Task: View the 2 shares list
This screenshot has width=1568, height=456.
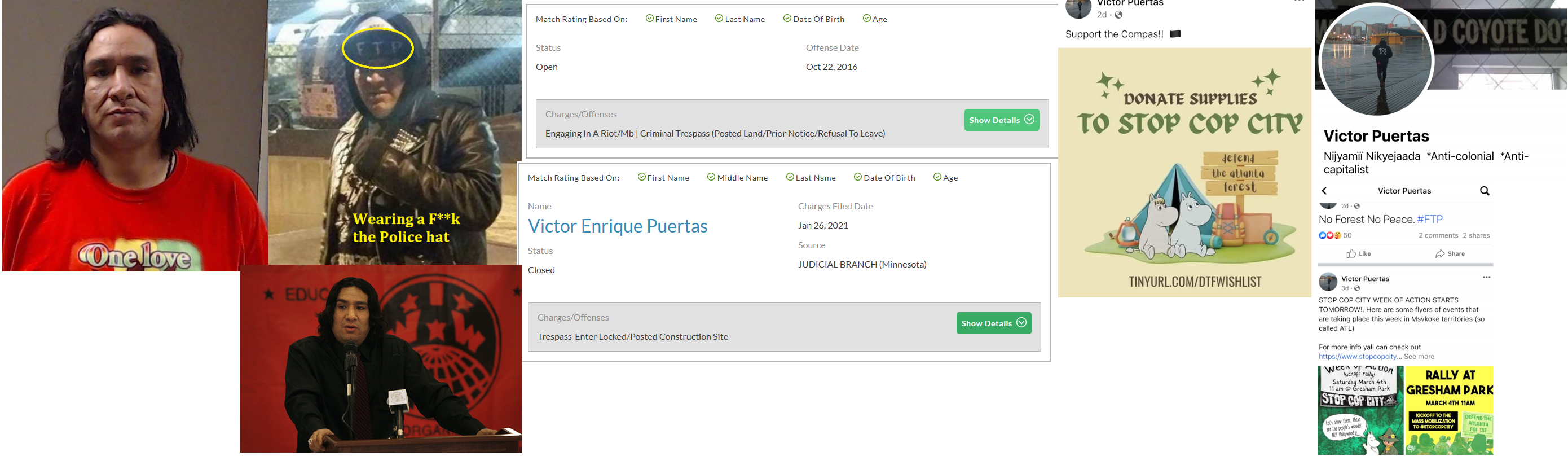Action: pos(1476,235)
